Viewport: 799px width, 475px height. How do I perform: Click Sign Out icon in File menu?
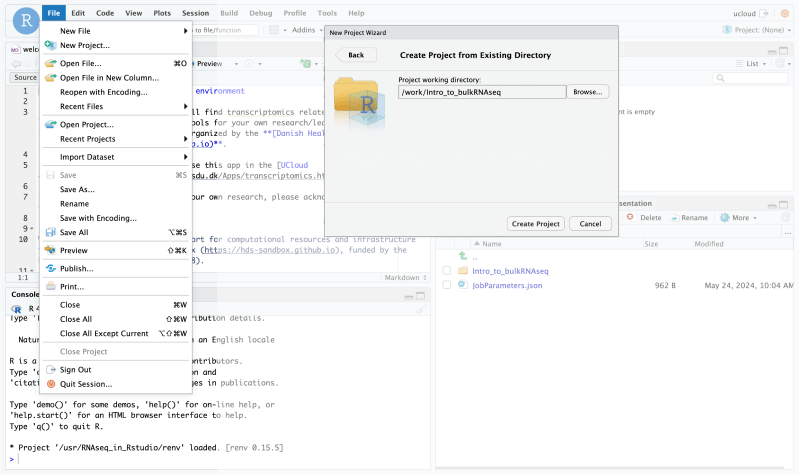click(50, 370)
